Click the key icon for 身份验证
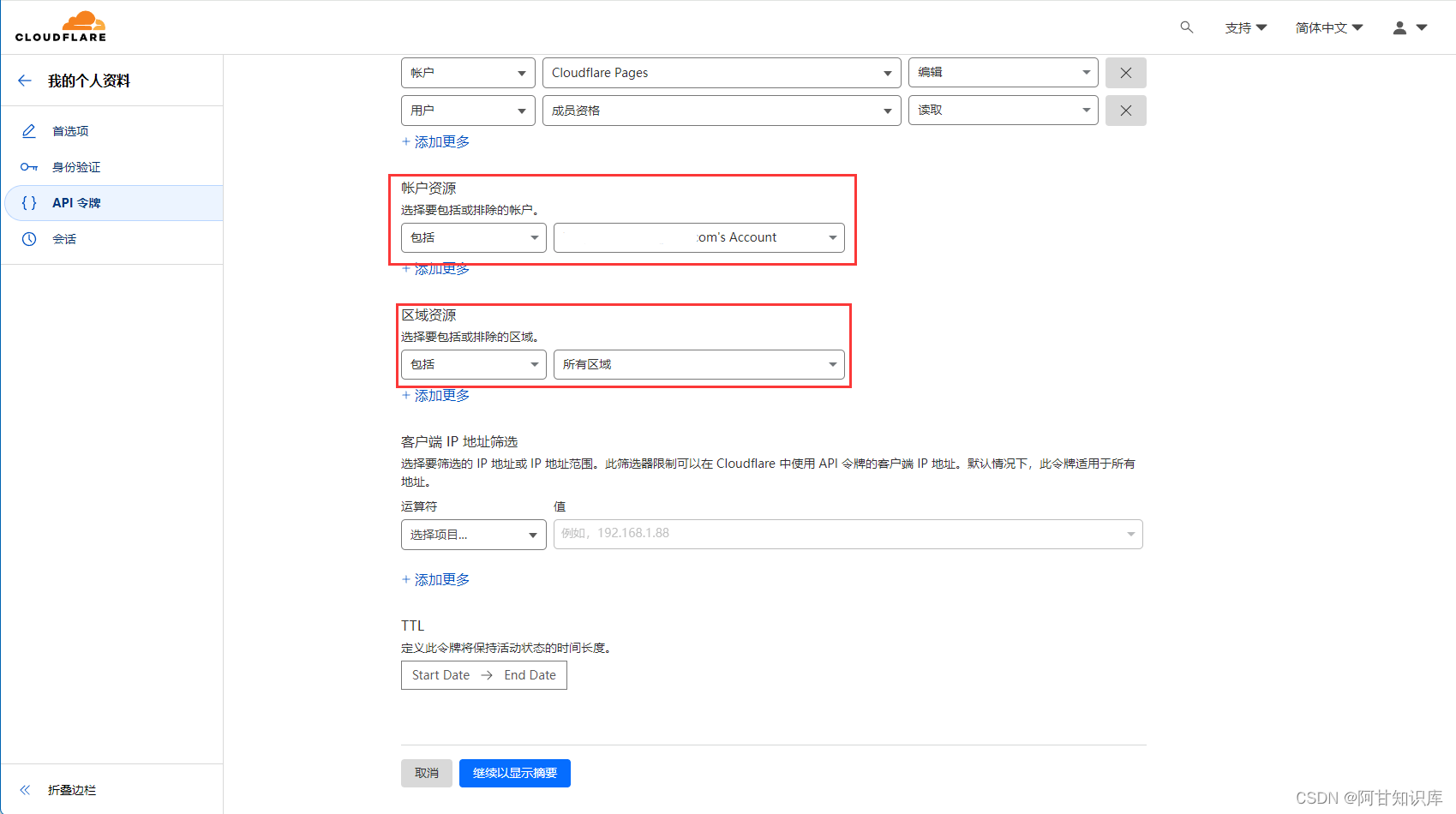This screenshot has width=1456, height=814. pos(29,167)
